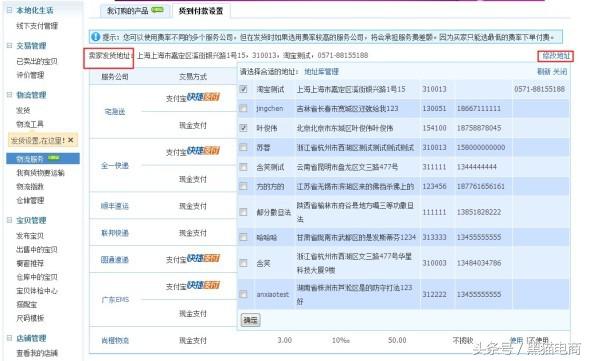590x361 pixels.
Task: Collapse the 本地化生活 sidebar section
Action: [9, 10]
